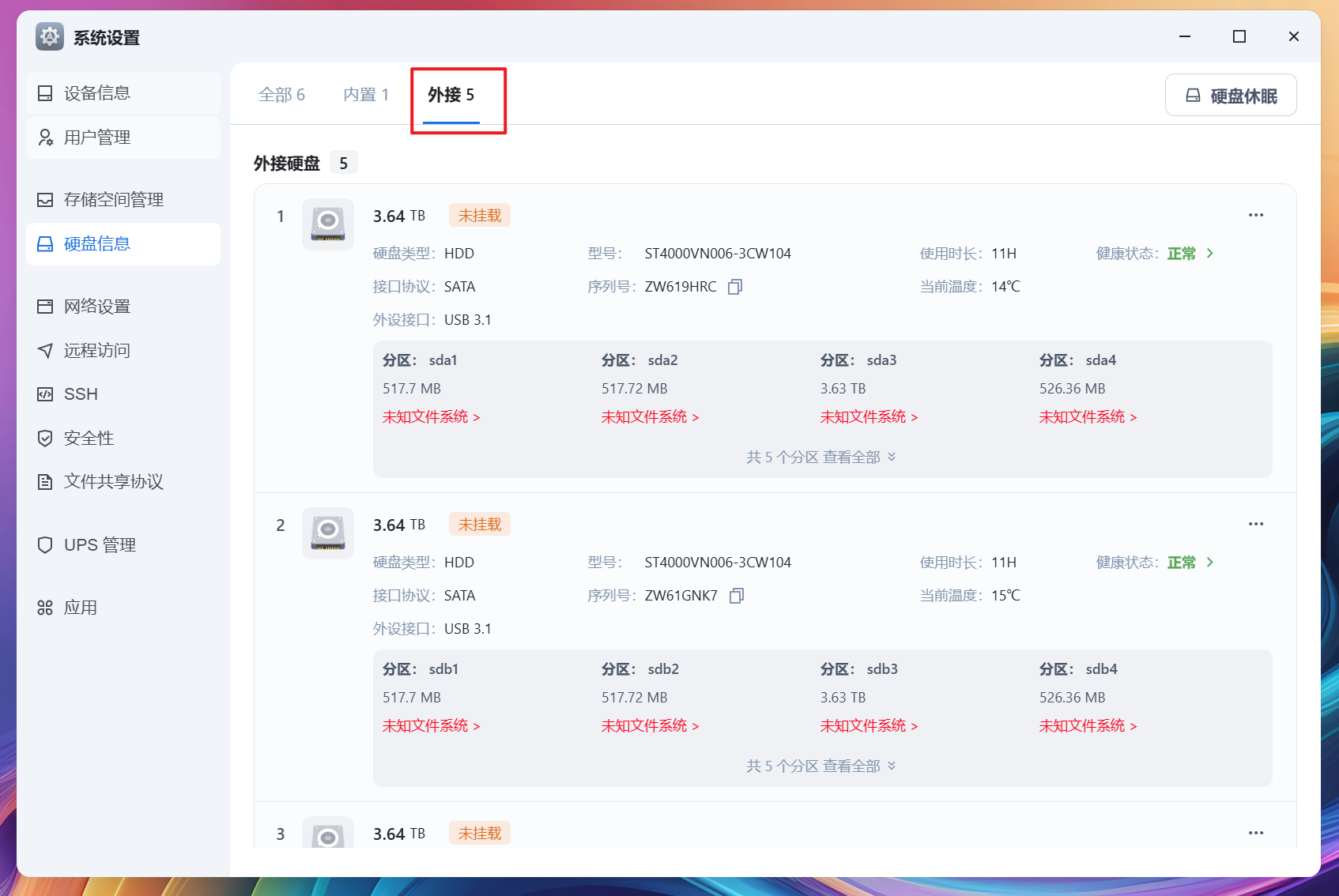This screenshot has width=1339, height=896.
Task: Switch to the 内置 1 tab
Action: click(x=366, y=95)
